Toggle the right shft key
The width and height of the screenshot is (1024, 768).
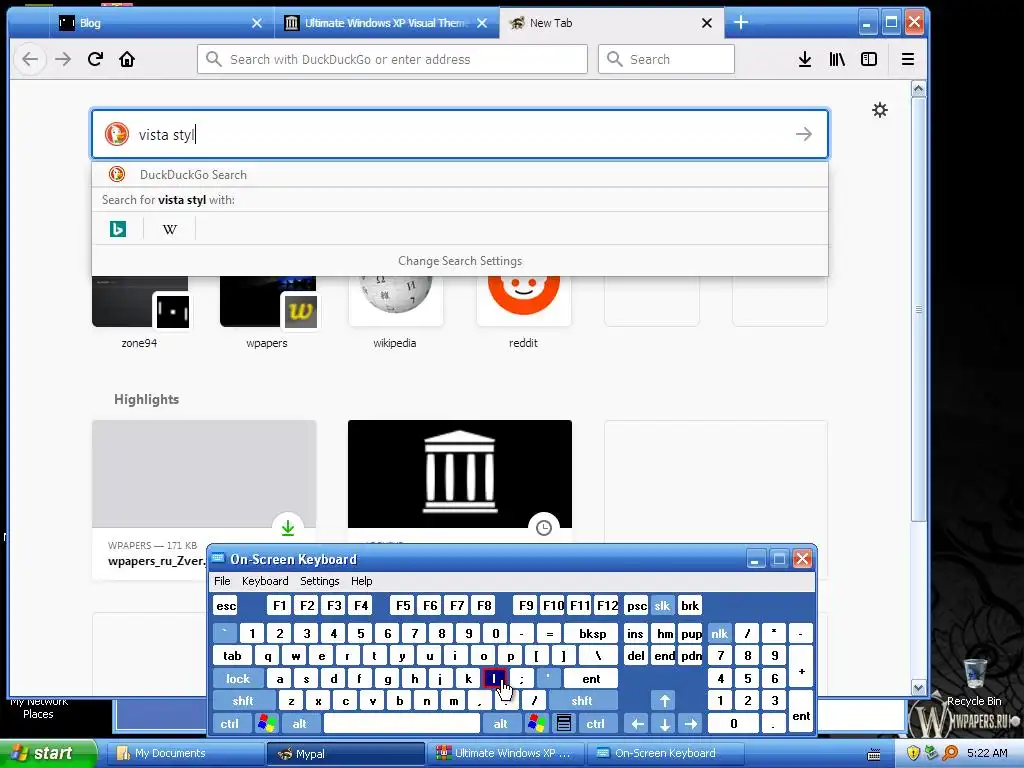point(582,701)
